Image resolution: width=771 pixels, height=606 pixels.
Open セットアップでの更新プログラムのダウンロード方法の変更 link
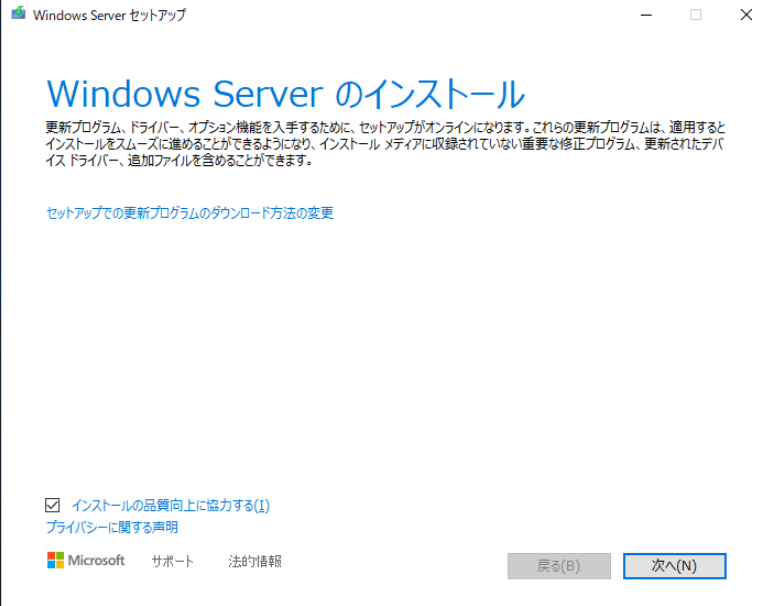tap(190, 213)
